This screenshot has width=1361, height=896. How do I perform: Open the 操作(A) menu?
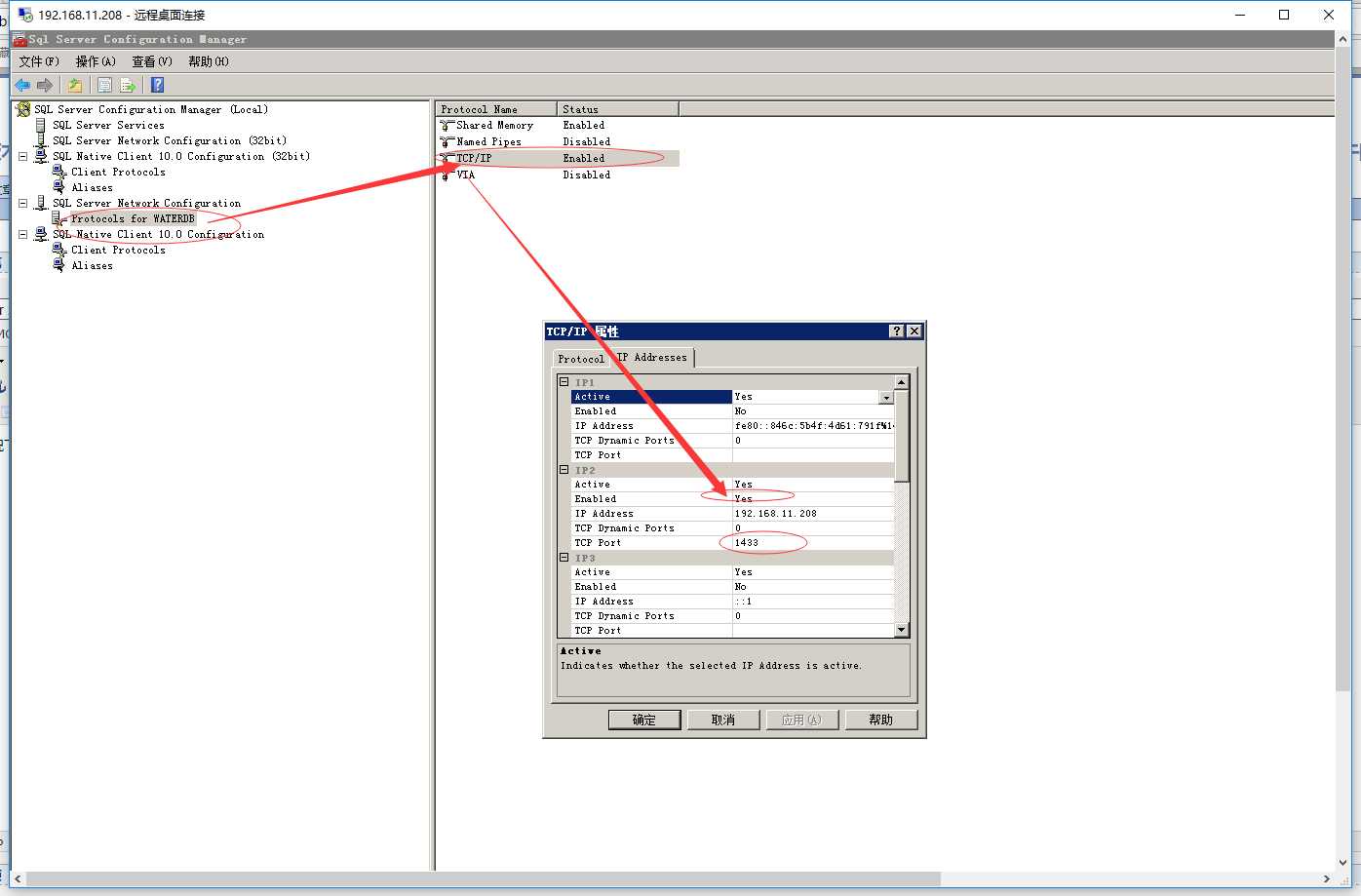point(96,61)
